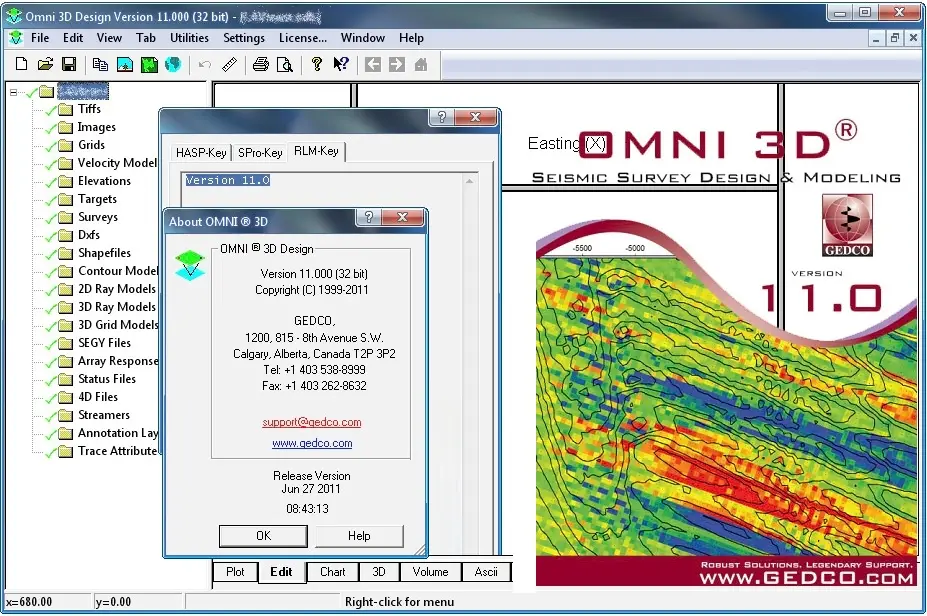The image size is (927, 616).
Task: Toggle the check mark beside Elevations folder
Action: (51, 182)
